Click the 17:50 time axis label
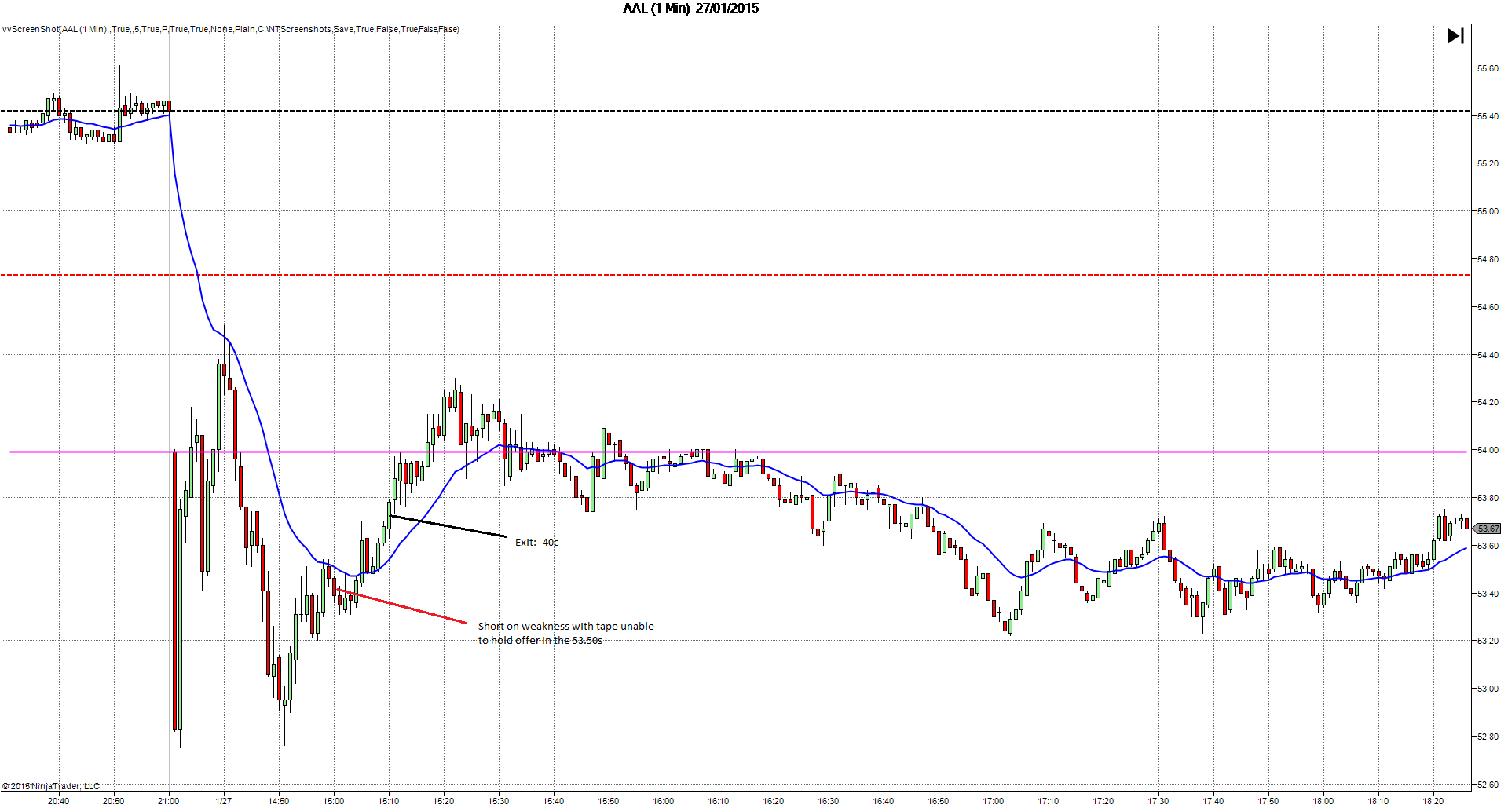 [1268, 801]
